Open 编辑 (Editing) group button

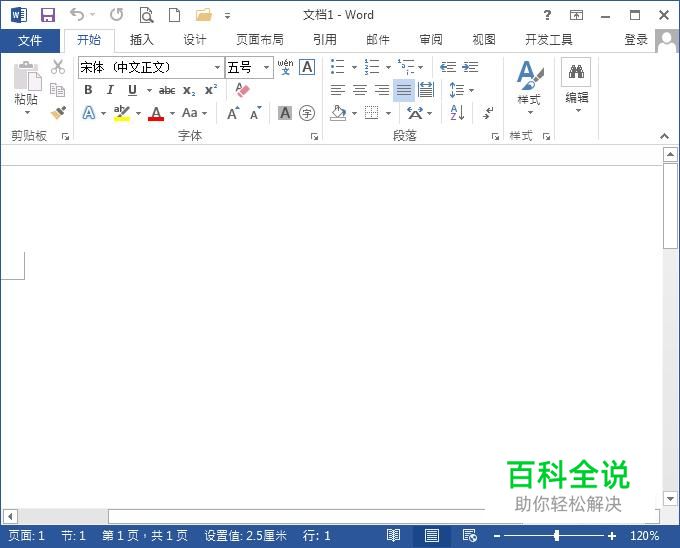pos(576,87)
